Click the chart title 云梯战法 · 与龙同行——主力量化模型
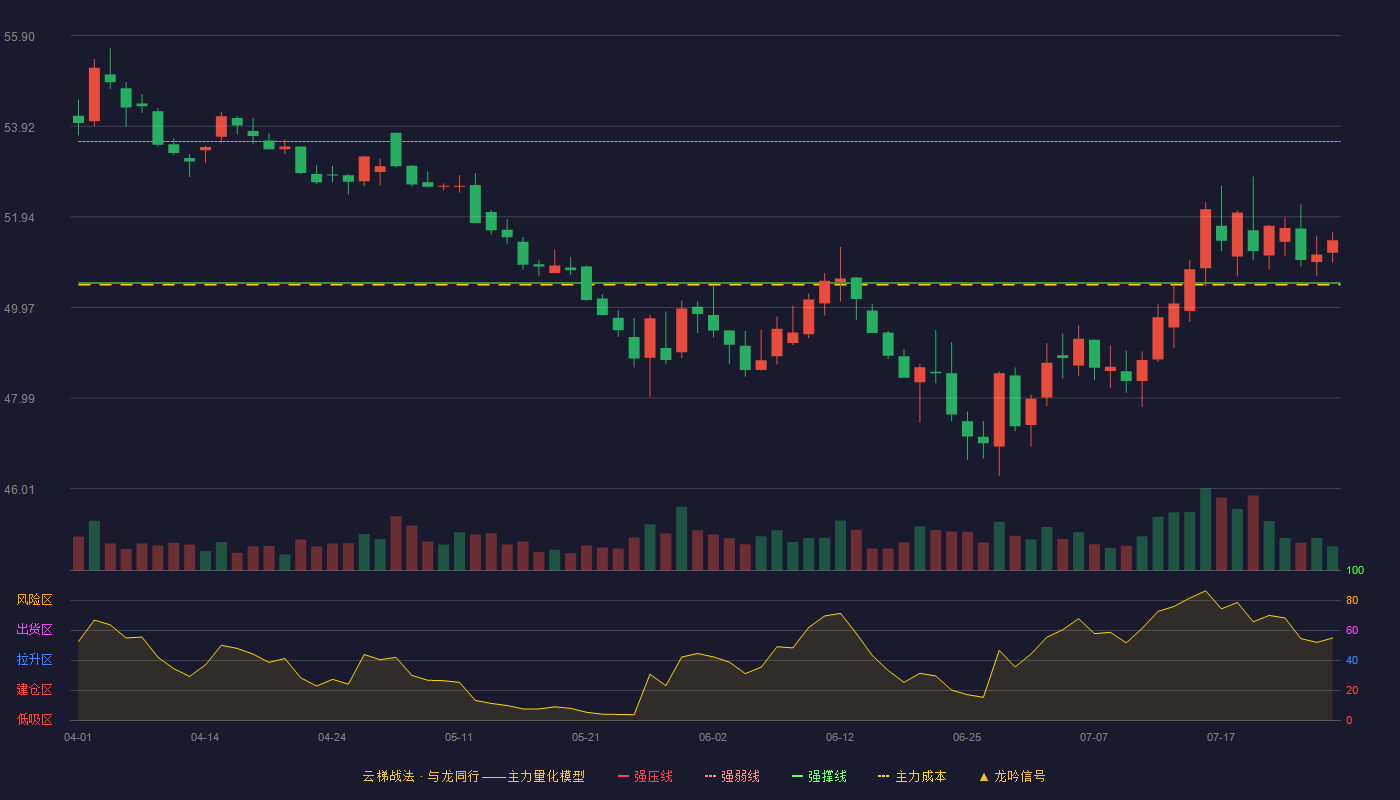The image size is (1400, 800). [x=473, y=776]
